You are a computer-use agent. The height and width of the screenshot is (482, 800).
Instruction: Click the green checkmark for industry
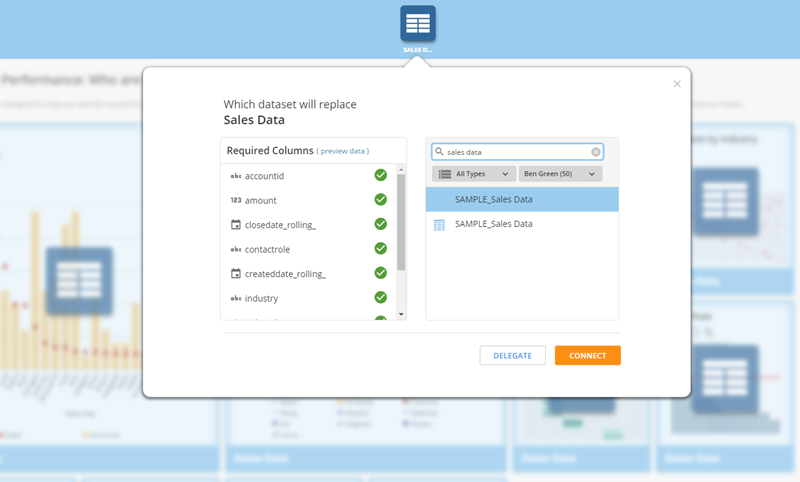point(381,297)
